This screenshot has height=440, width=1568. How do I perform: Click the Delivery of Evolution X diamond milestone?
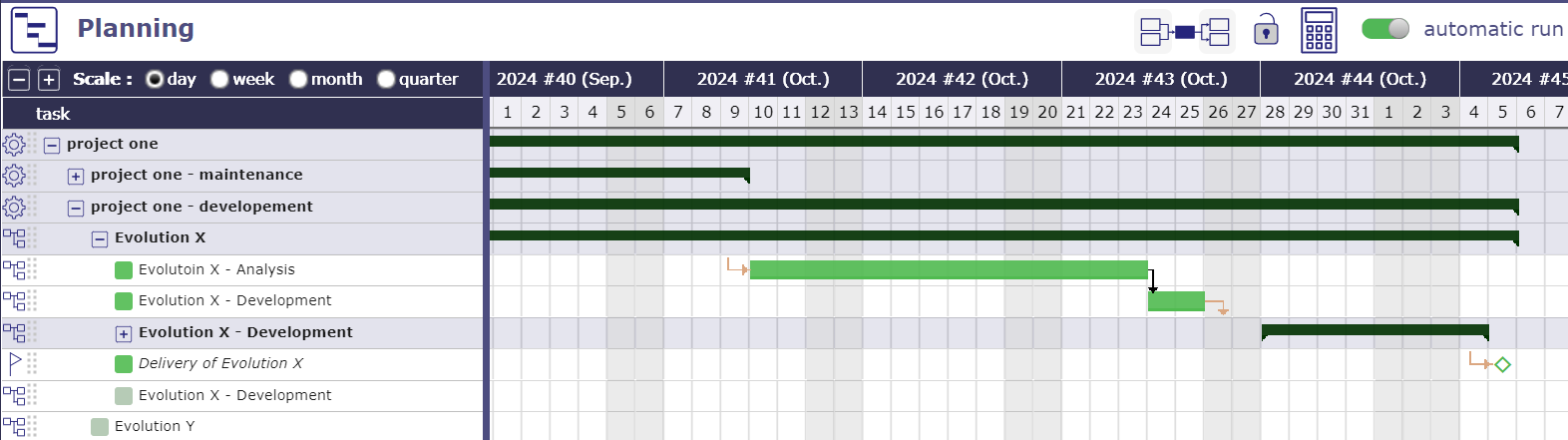pos(1503,365)
